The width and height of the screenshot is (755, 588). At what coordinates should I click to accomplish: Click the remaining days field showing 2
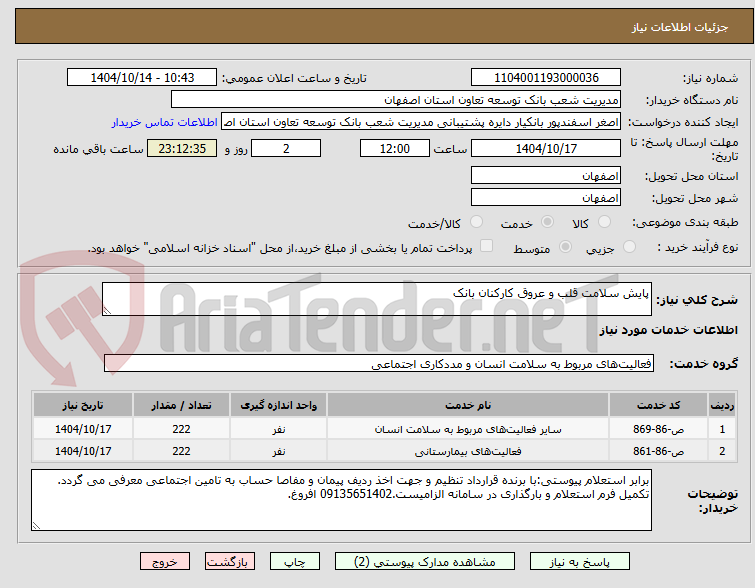coord(286,148)
